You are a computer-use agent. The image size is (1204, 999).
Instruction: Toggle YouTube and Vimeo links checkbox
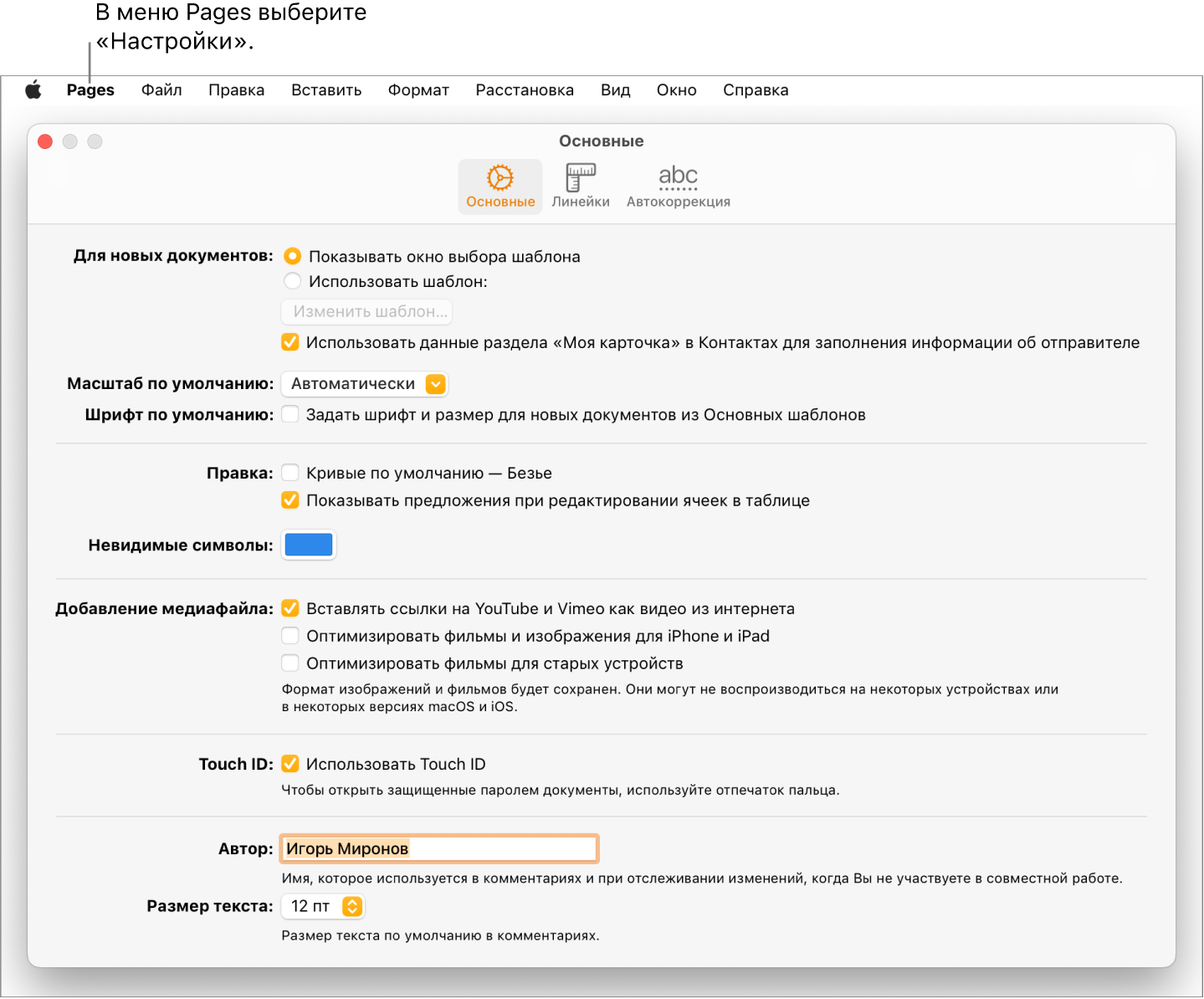click(290, 608)
